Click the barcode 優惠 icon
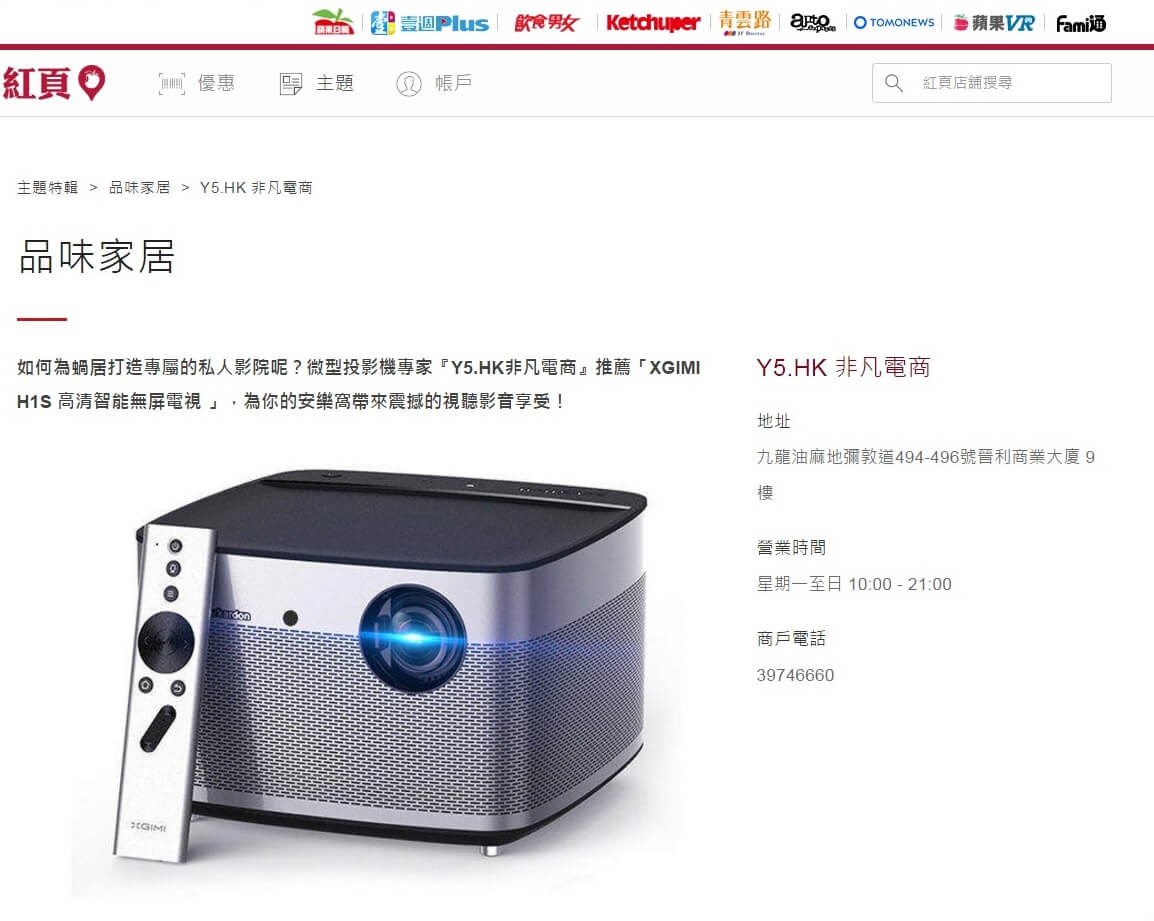This screenshot has width=1154, height=921. point(171,84)
